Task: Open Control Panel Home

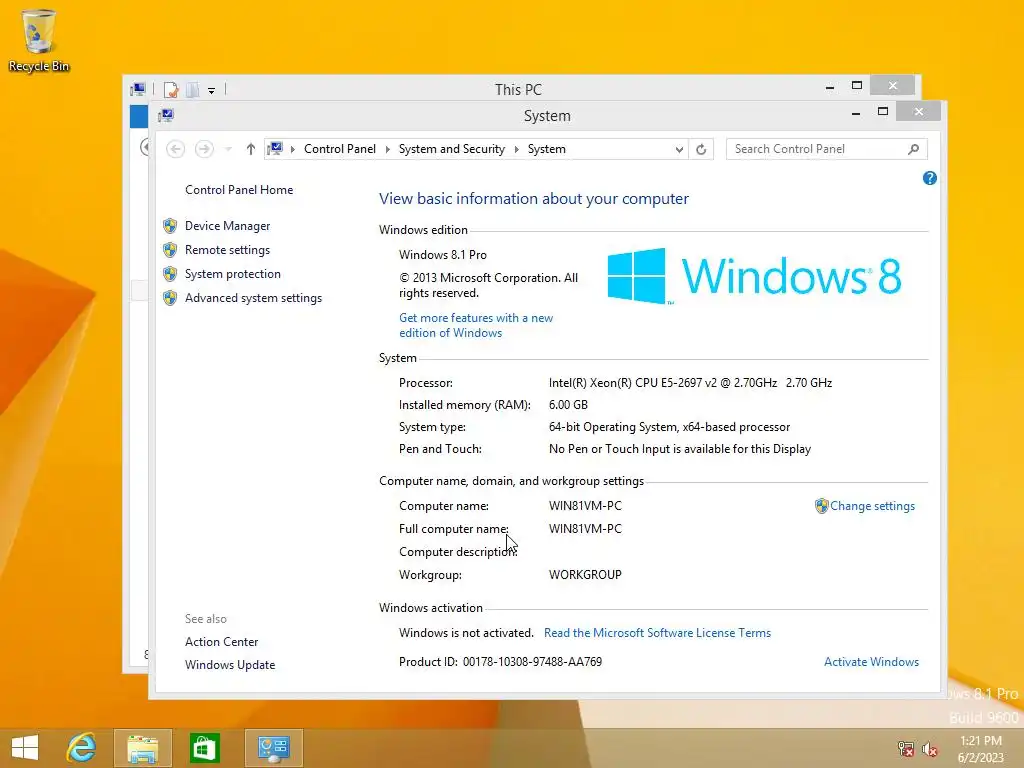Action: [239, 190]
